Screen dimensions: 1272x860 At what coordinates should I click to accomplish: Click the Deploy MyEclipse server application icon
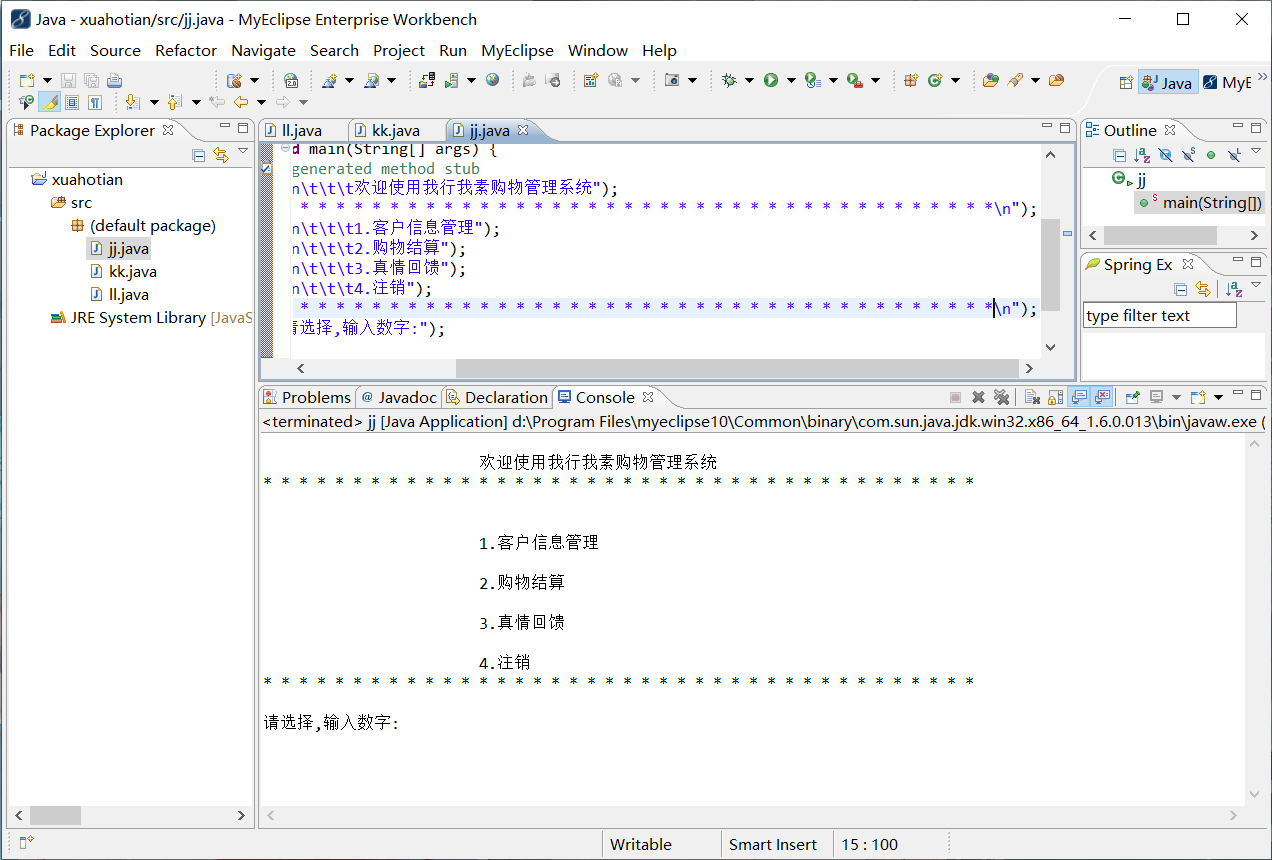(x=427, y=80)
